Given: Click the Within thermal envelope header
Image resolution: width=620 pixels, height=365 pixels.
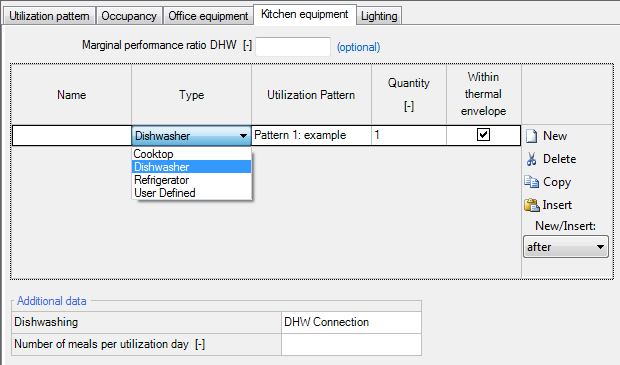Looking at the screenshot, I should (x=483, y=94).
